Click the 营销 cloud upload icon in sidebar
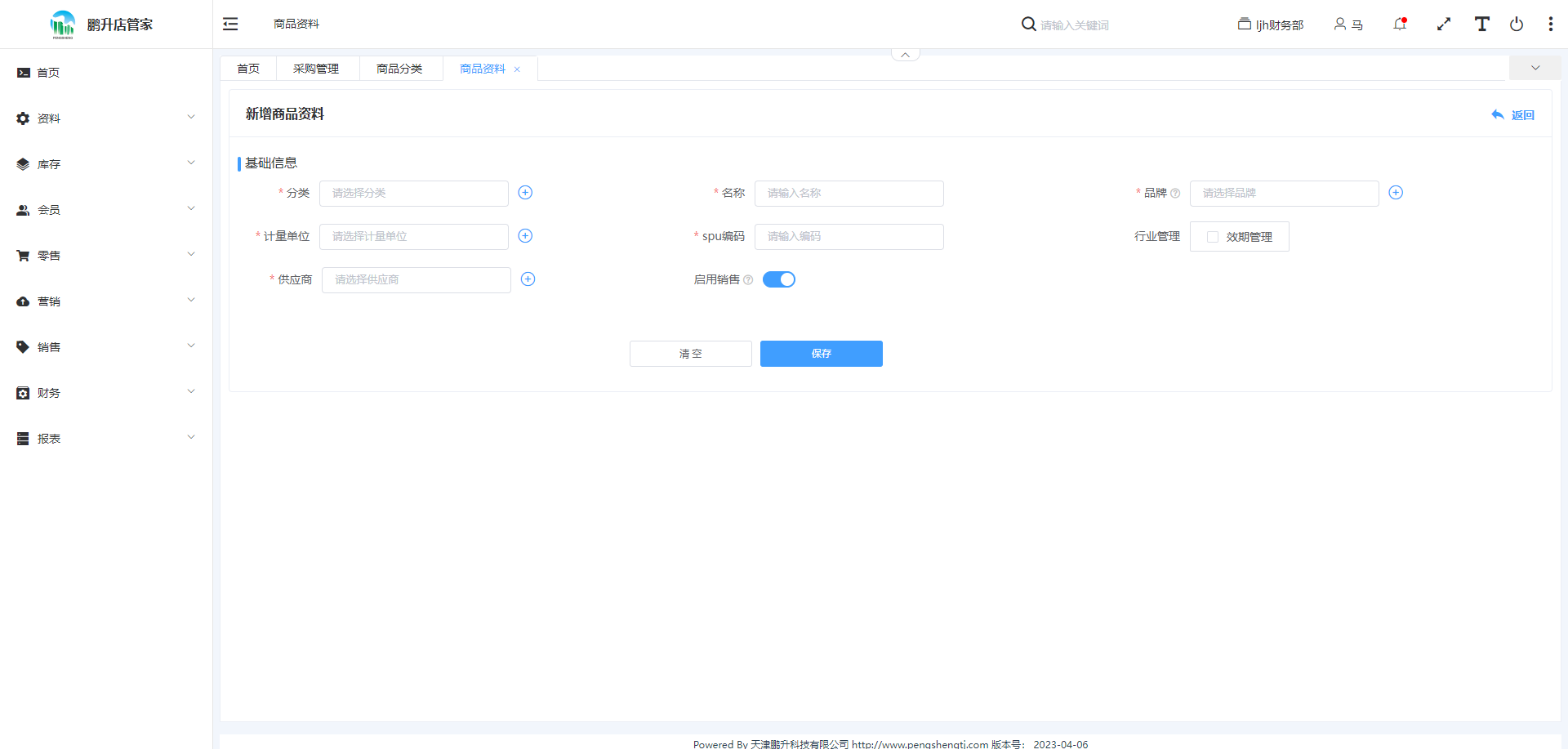Viewport: 1568px width, 754px height. tap(23, 301)
